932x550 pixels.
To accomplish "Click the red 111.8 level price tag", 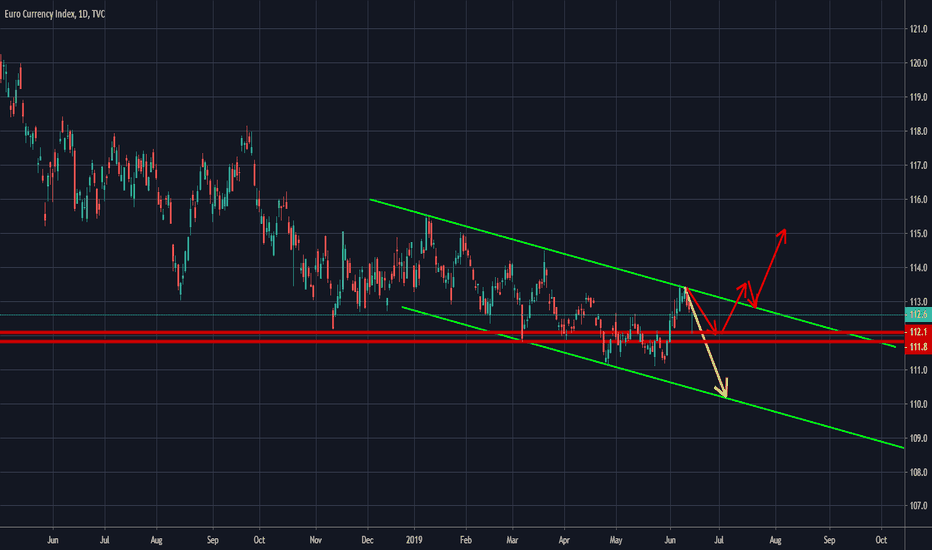I will [918, 347].
